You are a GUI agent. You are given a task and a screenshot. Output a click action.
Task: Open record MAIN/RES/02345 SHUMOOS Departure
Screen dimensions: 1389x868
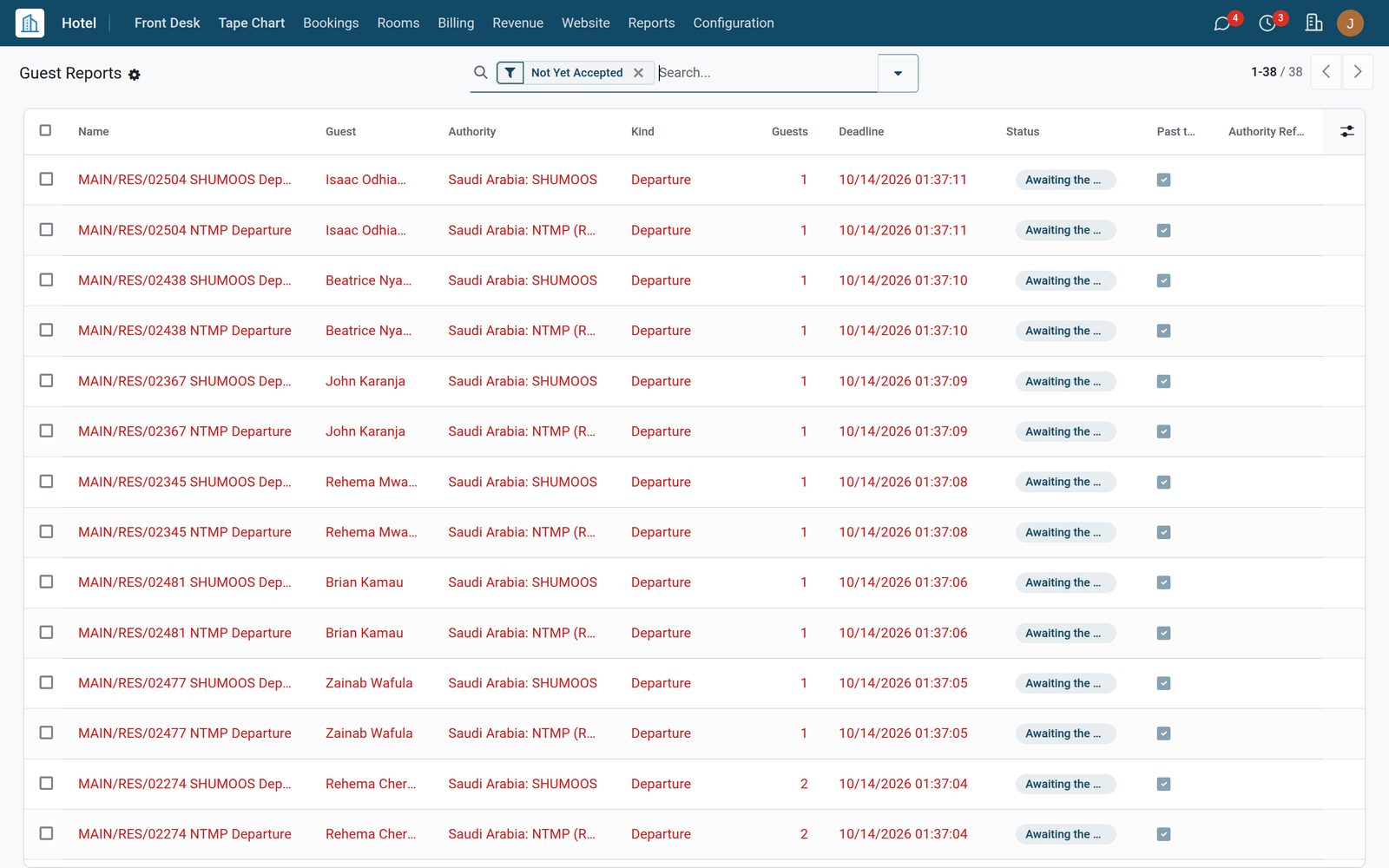[x=185, y=482]
